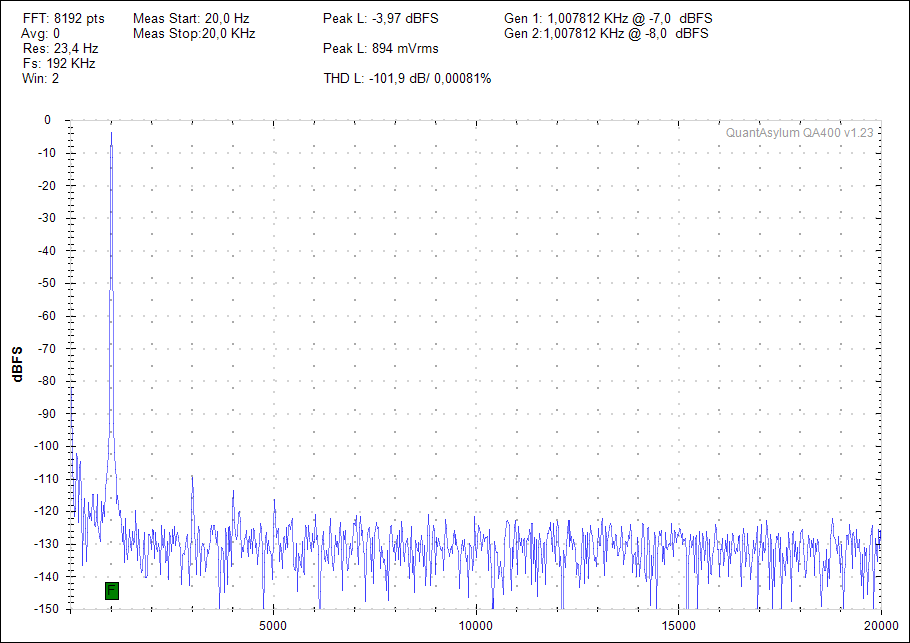Select 'Meas Stop:20,0 KHz' text
Screen dimensions: 910x643
(194, 34)
